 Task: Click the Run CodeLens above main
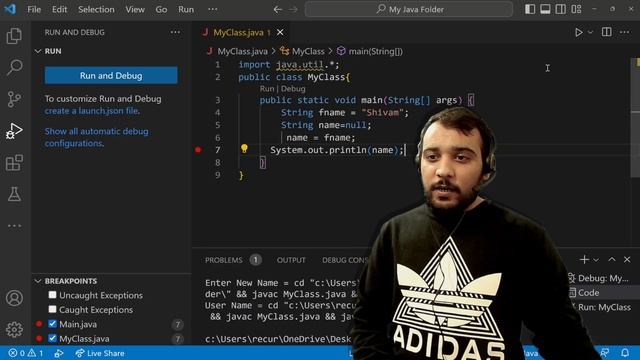pyautogui.click(x=267, y=89)
